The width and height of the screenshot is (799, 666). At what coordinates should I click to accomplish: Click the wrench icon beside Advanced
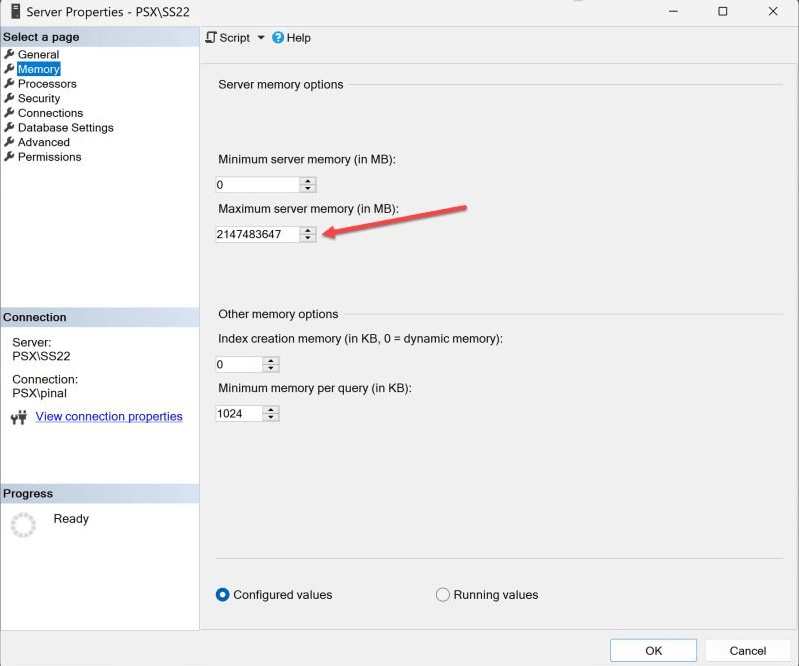[9, 142]
